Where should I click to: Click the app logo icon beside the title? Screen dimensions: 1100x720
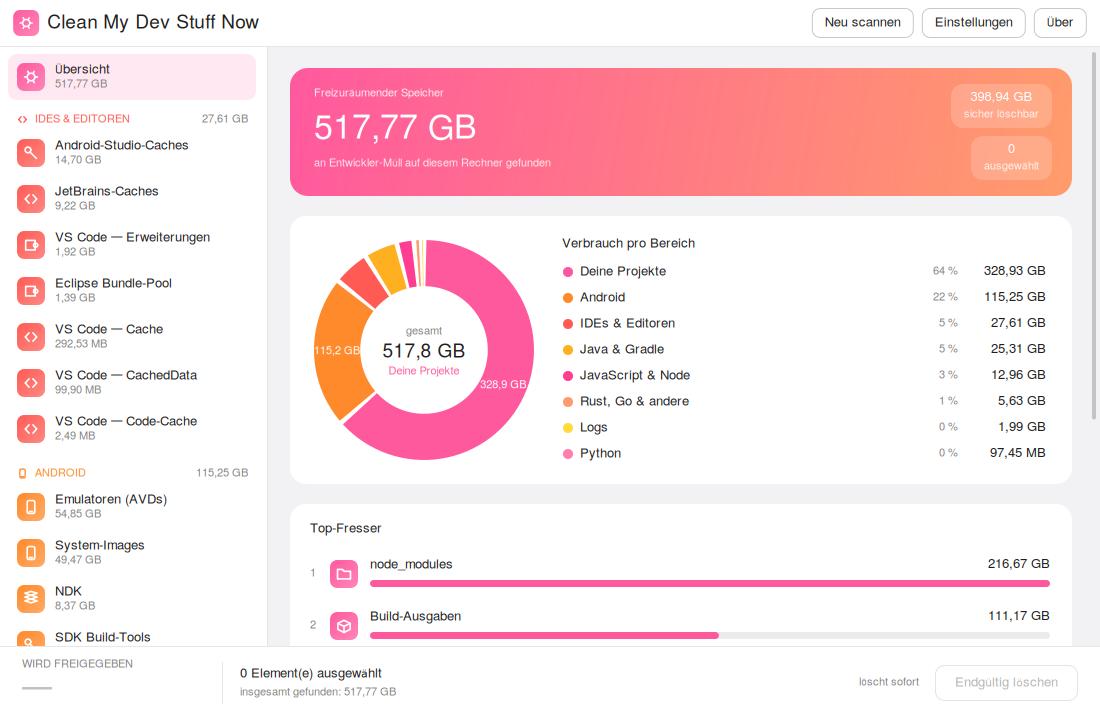tap(26, 22)
